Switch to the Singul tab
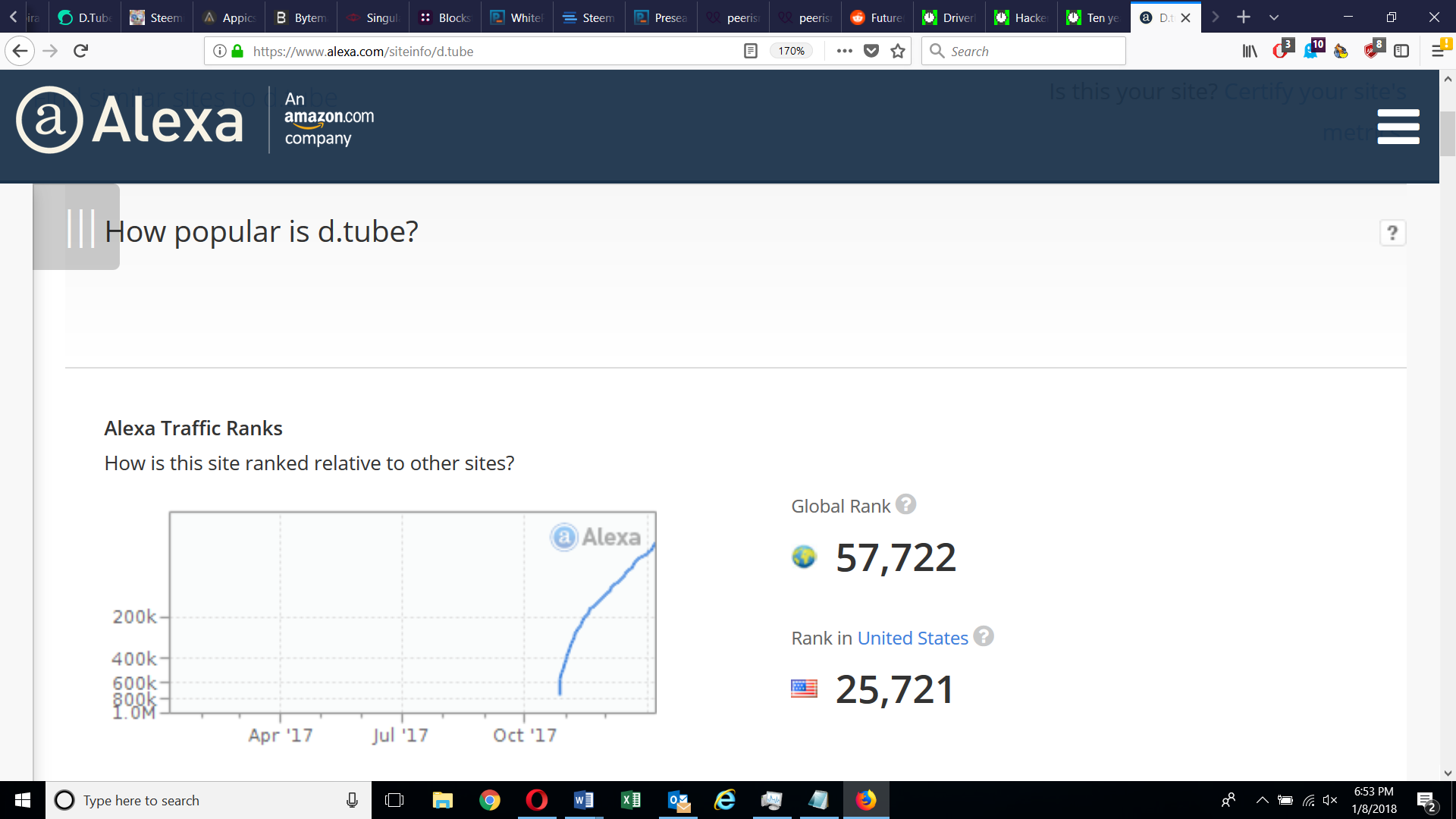Image resolution: width=1456 pixels, height=819 pixels. coord(373,17)
